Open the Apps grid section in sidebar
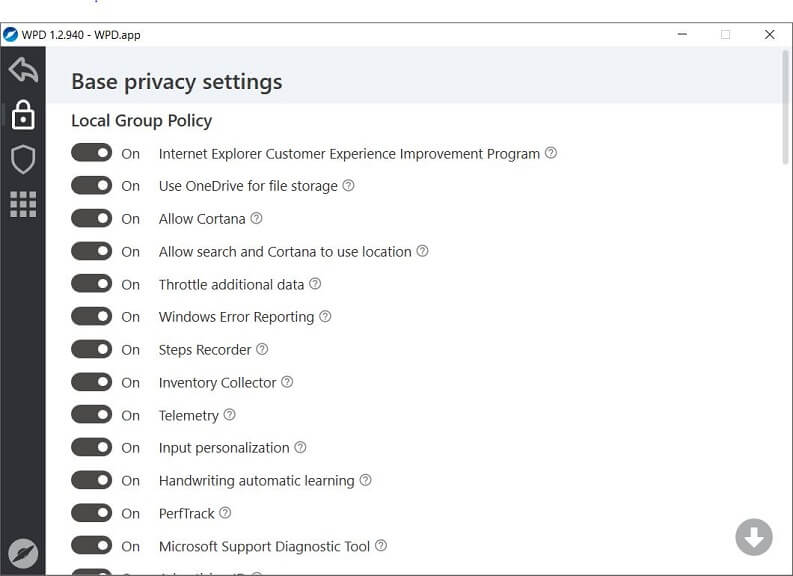This screenshot has height=576, width=793. click(23, 204)
